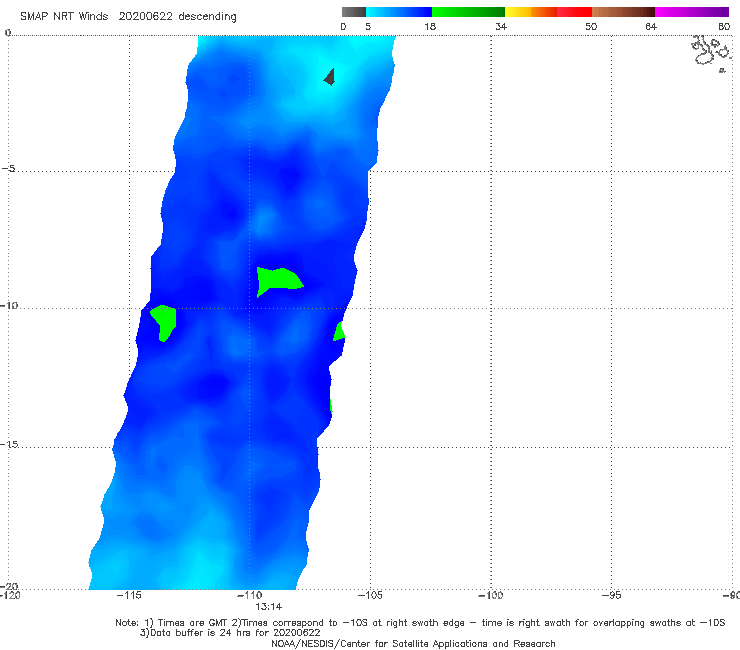Screen dimensions: 740x650
Task: Click the color bar label '64'
Action: (x=651, y=27)
